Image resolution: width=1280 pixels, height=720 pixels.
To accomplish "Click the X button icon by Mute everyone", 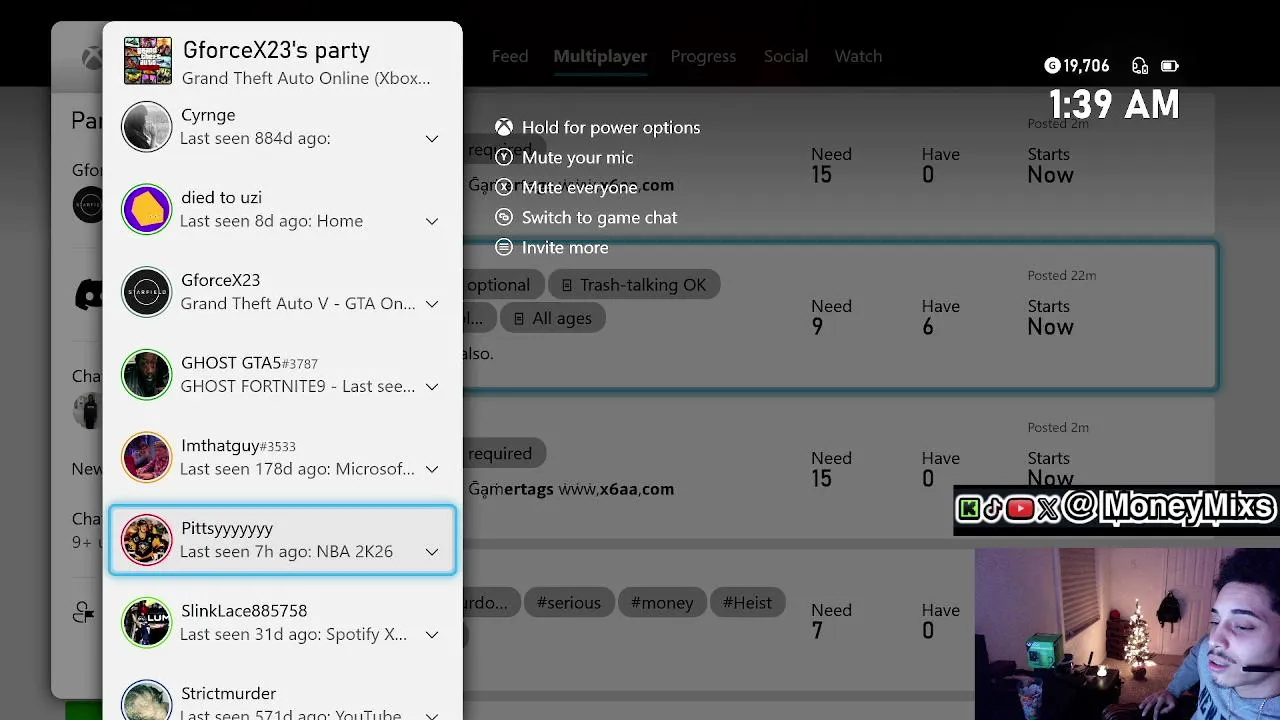I will tap(504, 187).
